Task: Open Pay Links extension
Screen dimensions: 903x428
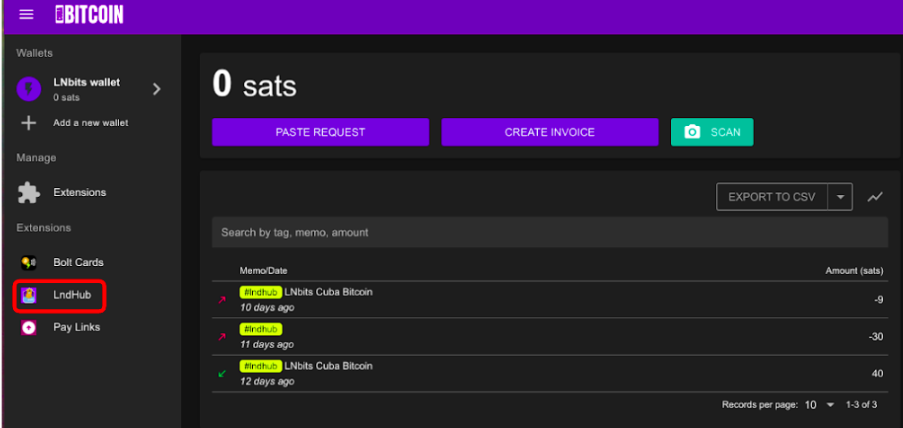Action: pyautogui.click(x=77, y=327)
